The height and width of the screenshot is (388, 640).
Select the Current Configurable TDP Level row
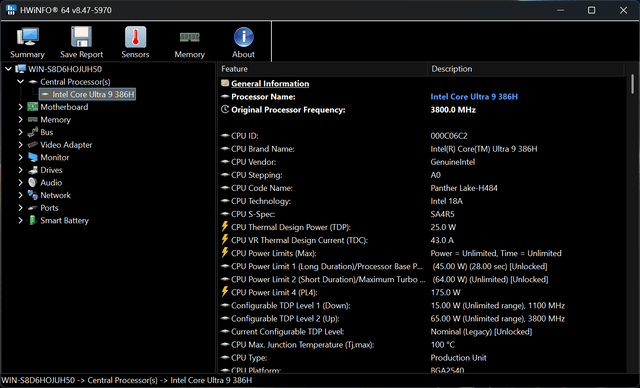click(x=422, y=332)
